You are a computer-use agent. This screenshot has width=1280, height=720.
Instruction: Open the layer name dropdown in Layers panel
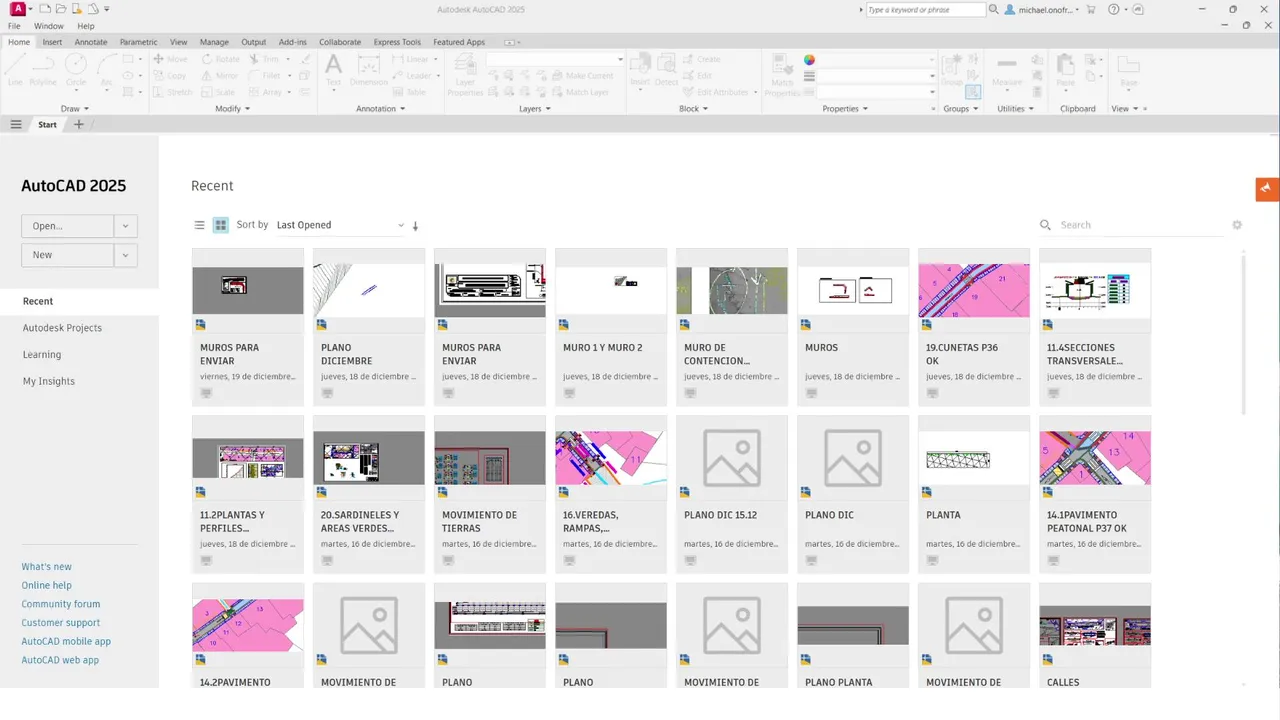click(x=555, y=59)
